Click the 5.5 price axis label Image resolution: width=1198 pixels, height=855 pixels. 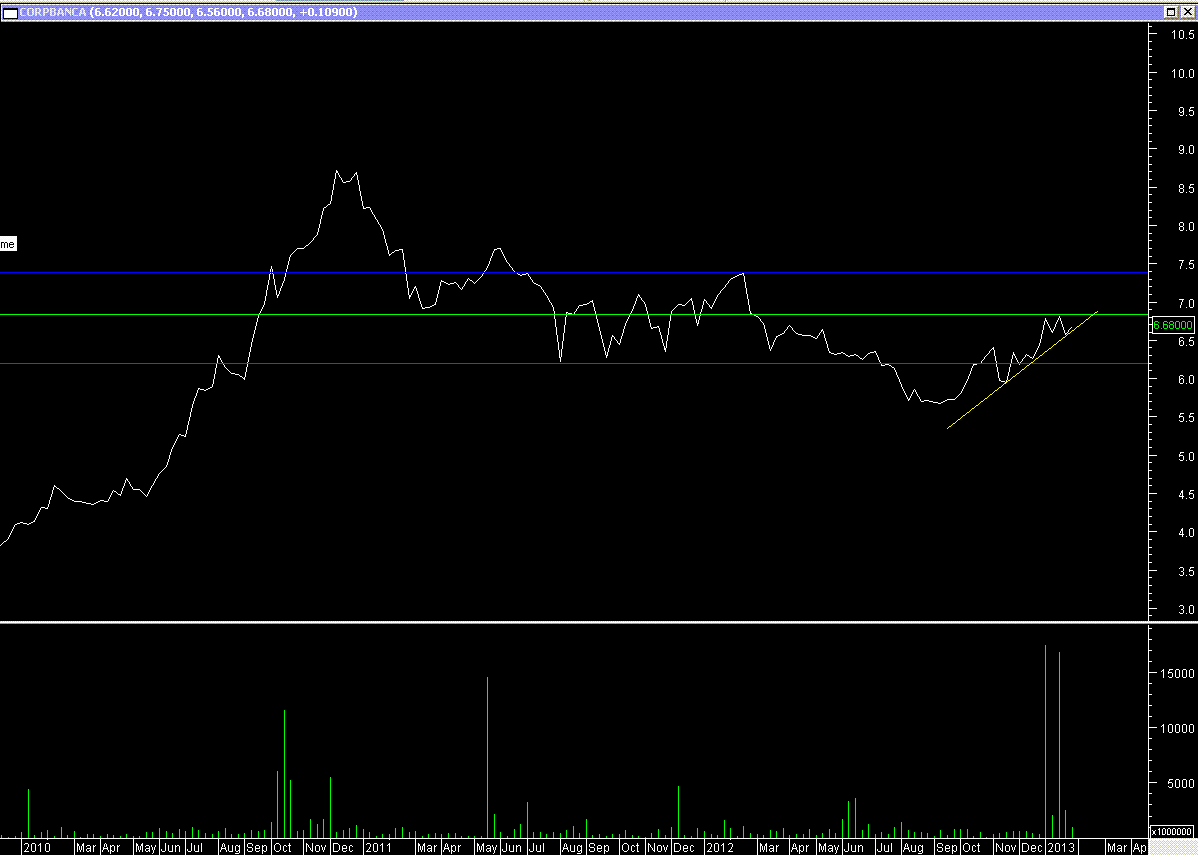coord(1186,418)
